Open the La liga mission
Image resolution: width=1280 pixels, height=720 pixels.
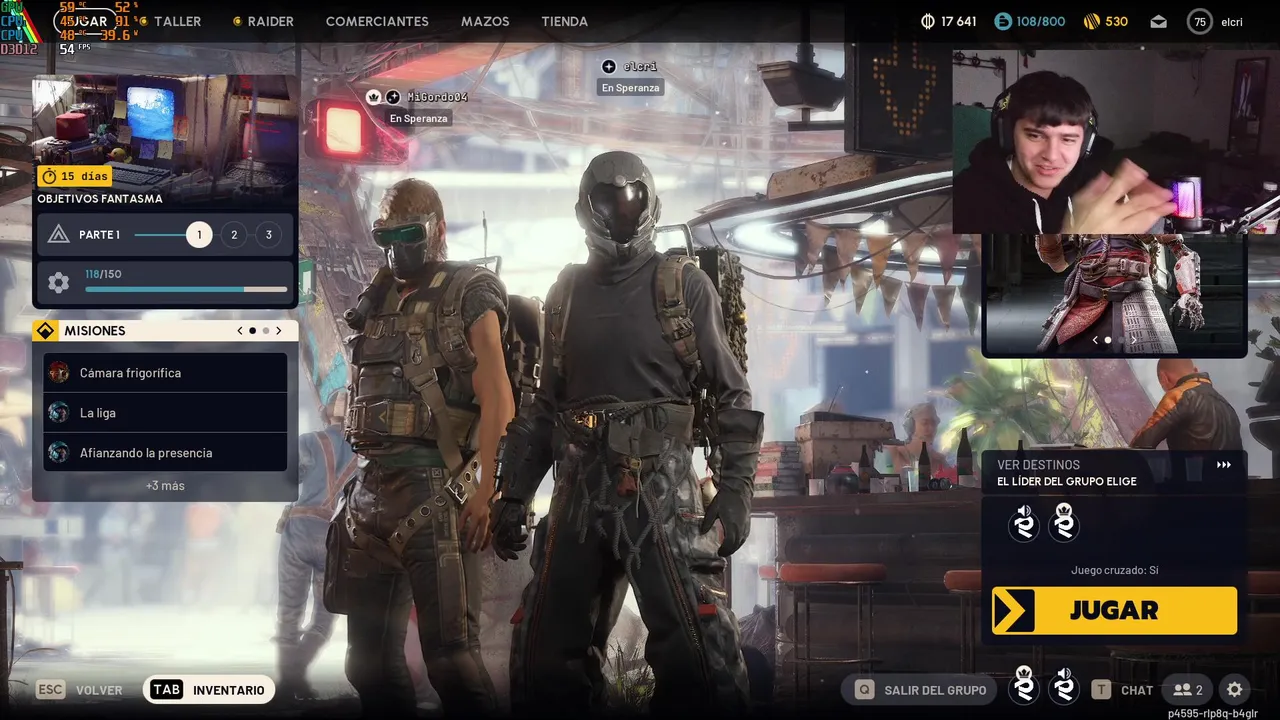coord(166,413)
